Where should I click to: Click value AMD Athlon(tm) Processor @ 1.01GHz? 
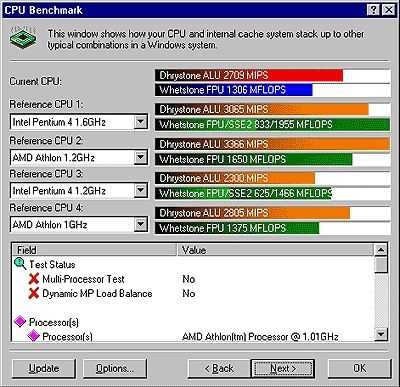tap(260, 336)
